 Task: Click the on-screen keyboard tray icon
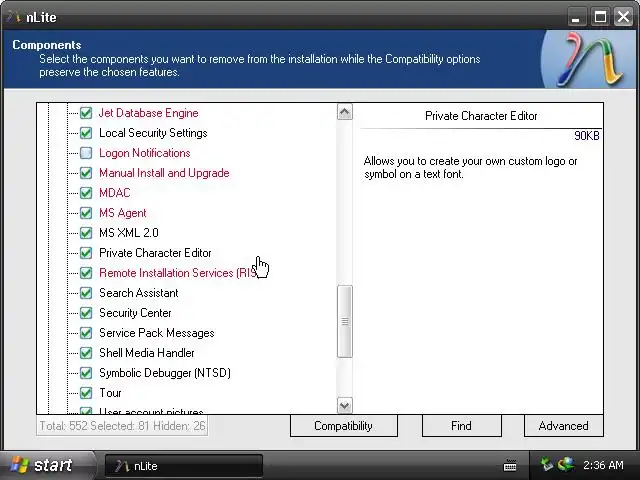coord(510,465)
